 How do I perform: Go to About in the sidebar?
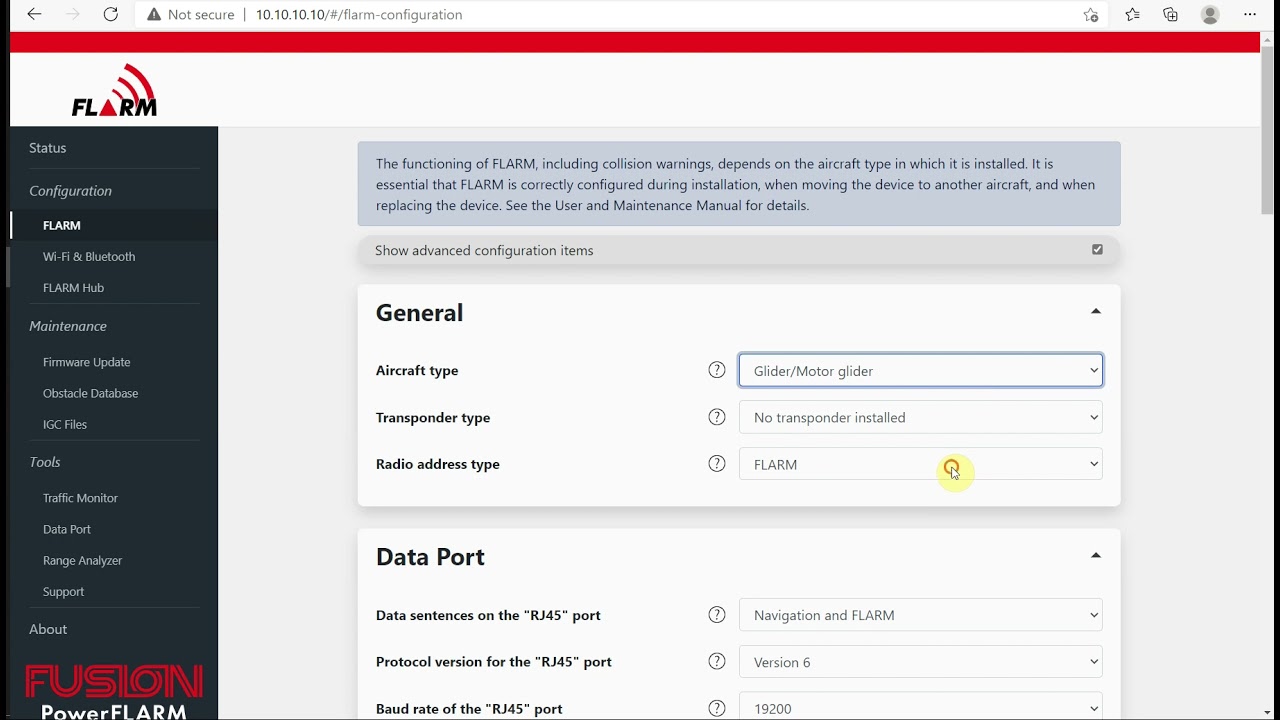48,629
